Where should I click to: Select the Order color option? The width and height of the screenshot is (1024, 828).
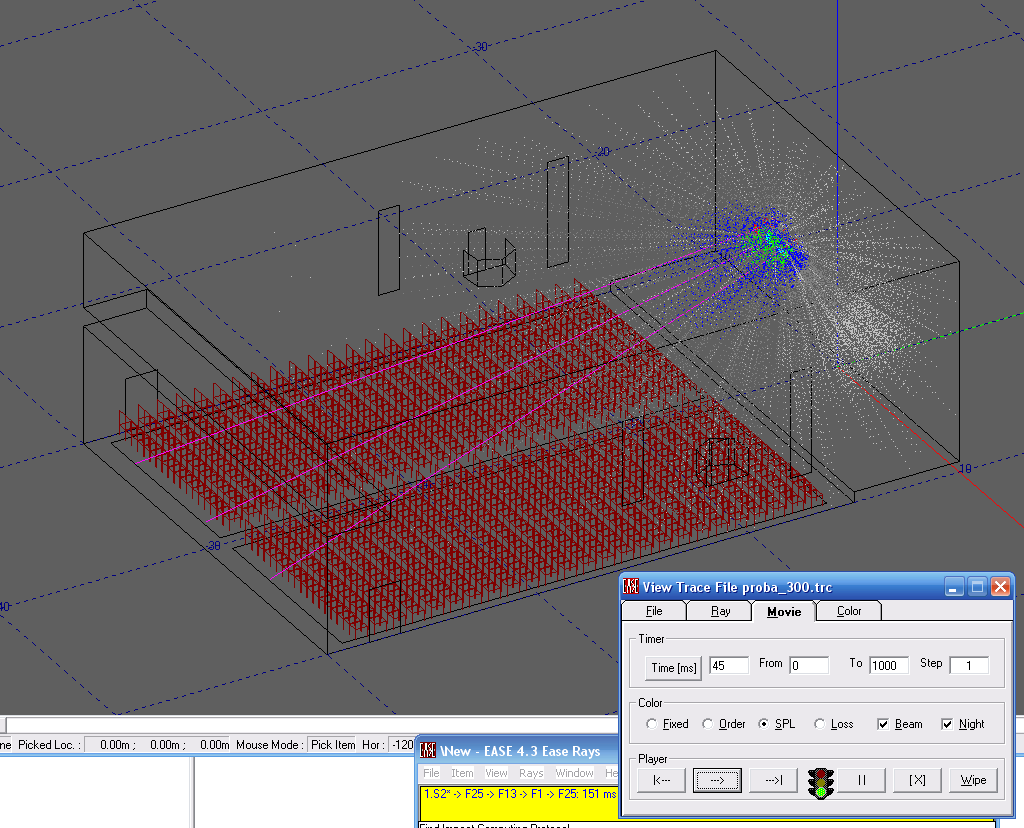pos(724,724)
